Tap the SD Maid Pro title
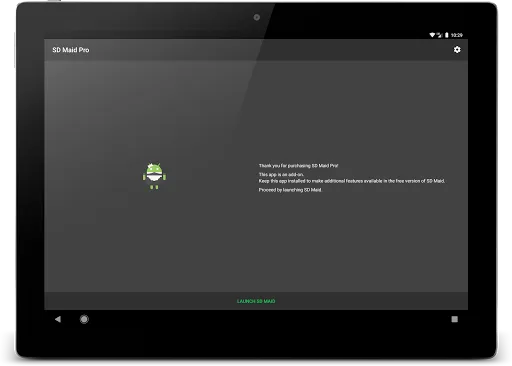 tap(71, 50)
